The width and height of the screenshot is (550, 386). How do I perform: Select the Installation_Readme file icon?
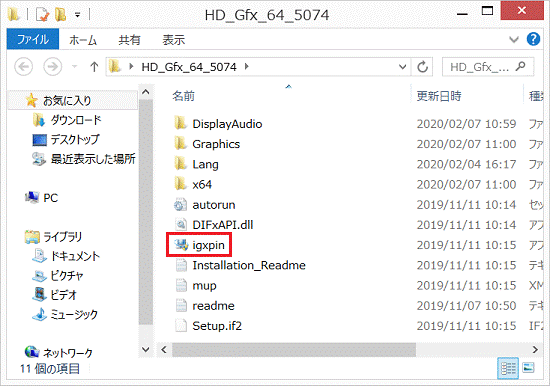pyautogui.click(x=181, y=265)
